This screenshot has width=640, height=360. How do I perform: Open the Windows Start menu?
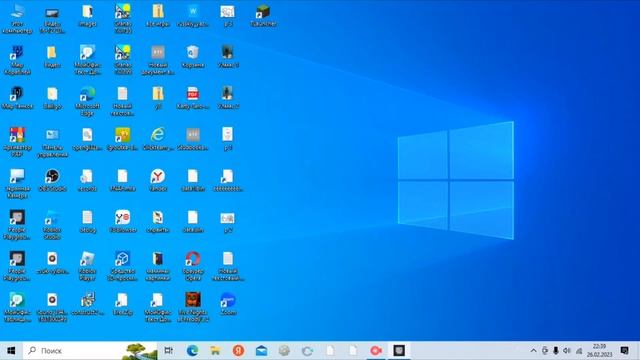tap(11, 351)
